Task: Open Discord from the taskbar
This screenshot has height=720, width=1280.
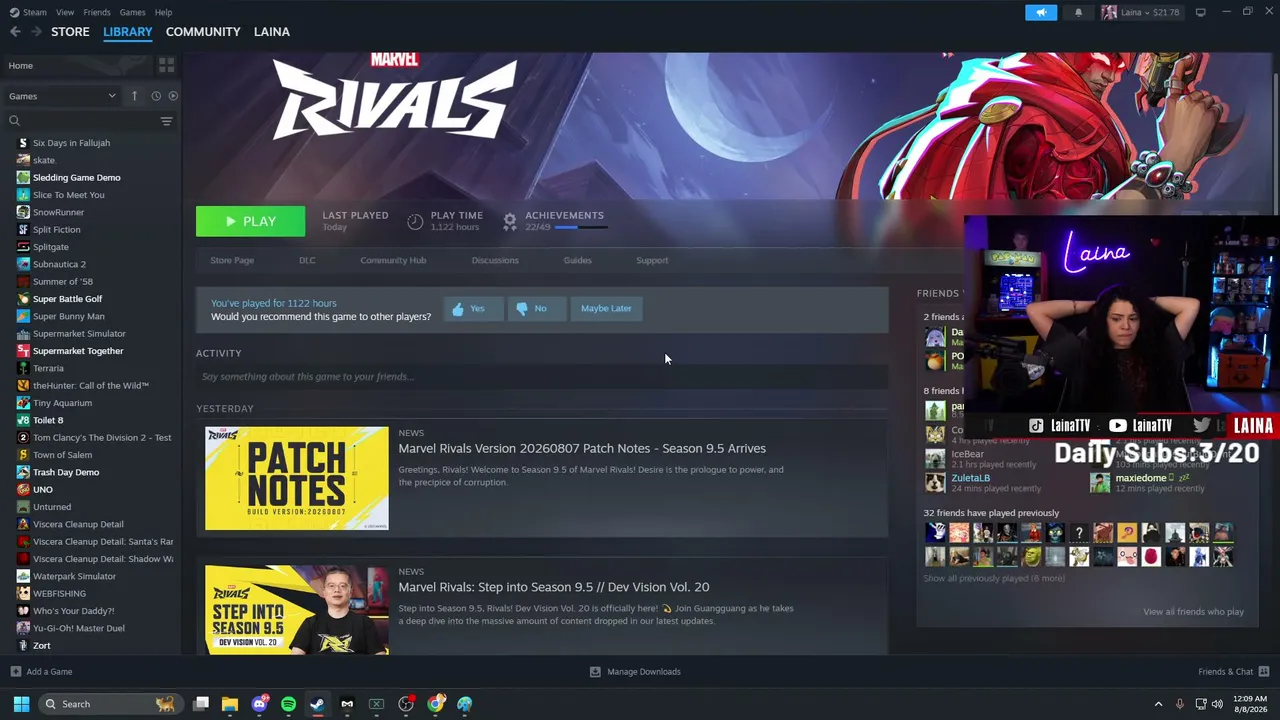Action: click(x=259, y=704)
